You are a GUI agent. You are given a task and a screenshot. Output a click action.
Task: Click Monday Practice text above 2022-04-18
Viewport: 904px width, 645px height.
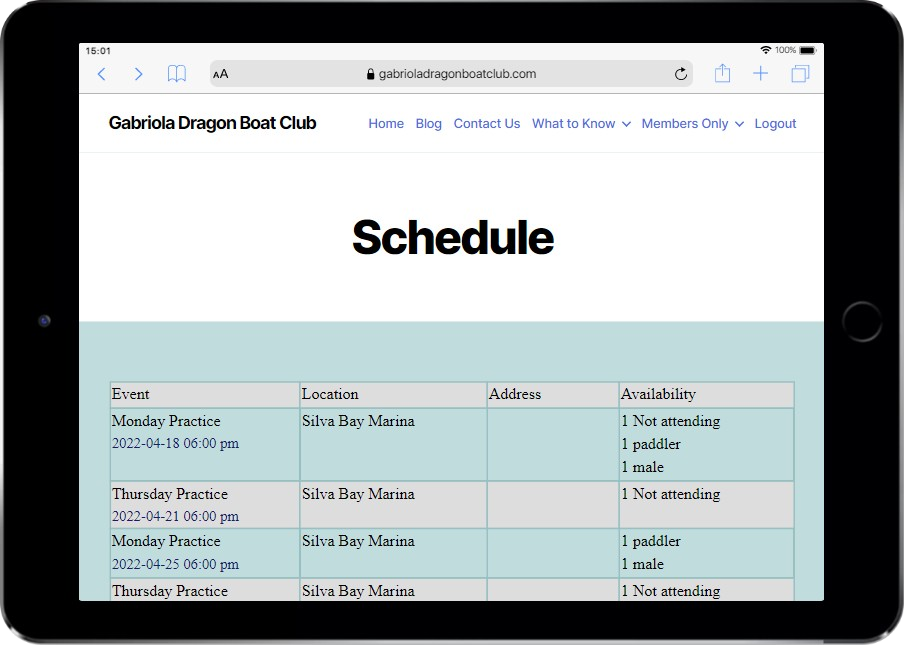tap(166, 421)
